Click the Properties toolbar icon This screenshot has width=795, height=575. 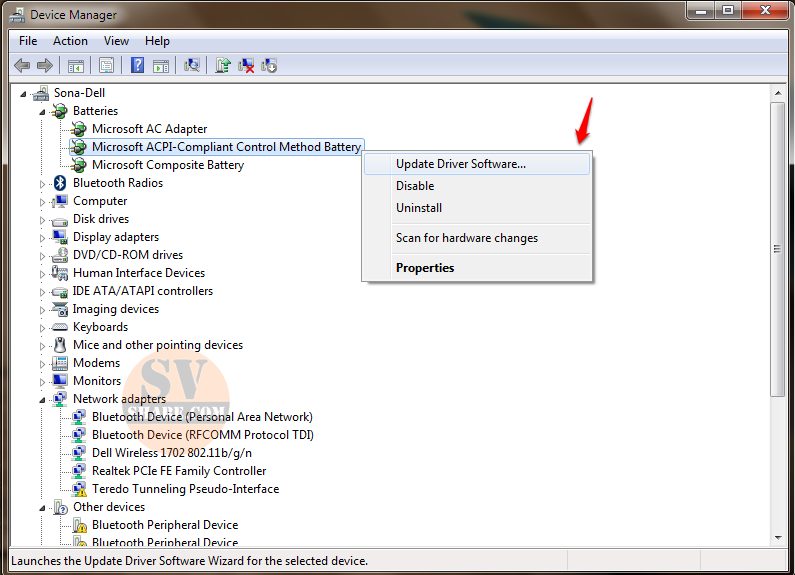106,66
